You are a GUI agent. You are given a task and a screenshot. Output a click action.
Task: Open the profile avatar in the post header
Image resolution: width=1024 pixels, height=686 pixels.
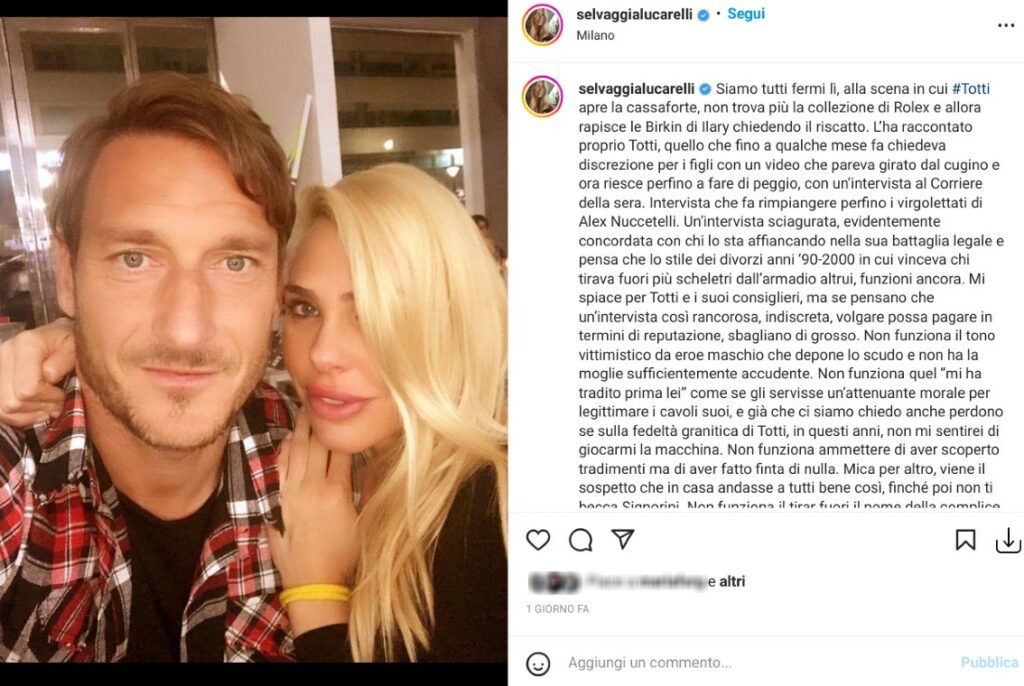(543, 24)
